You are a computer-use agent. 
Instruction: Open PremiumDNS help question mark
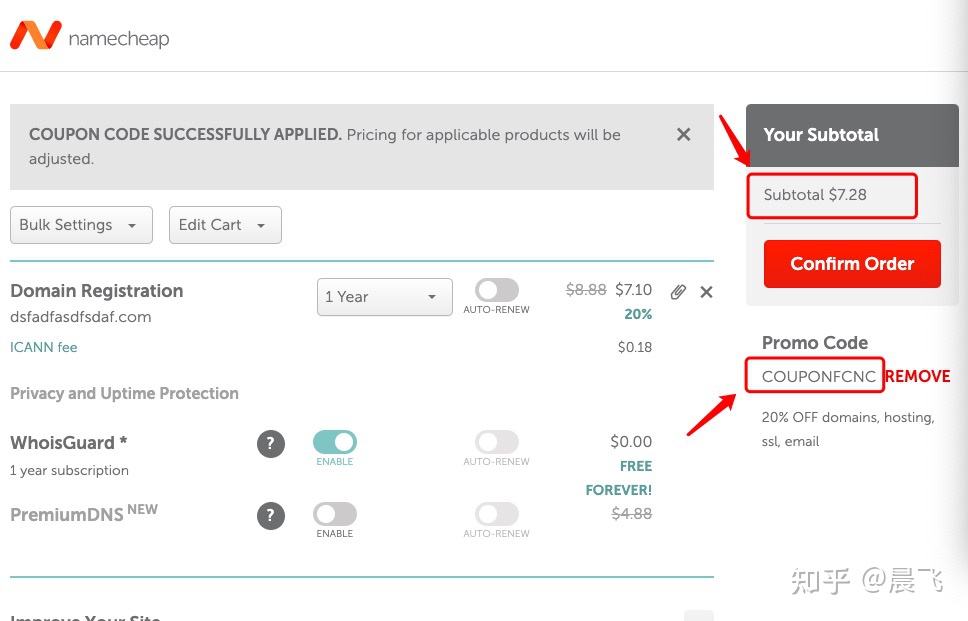click(271, 516)
